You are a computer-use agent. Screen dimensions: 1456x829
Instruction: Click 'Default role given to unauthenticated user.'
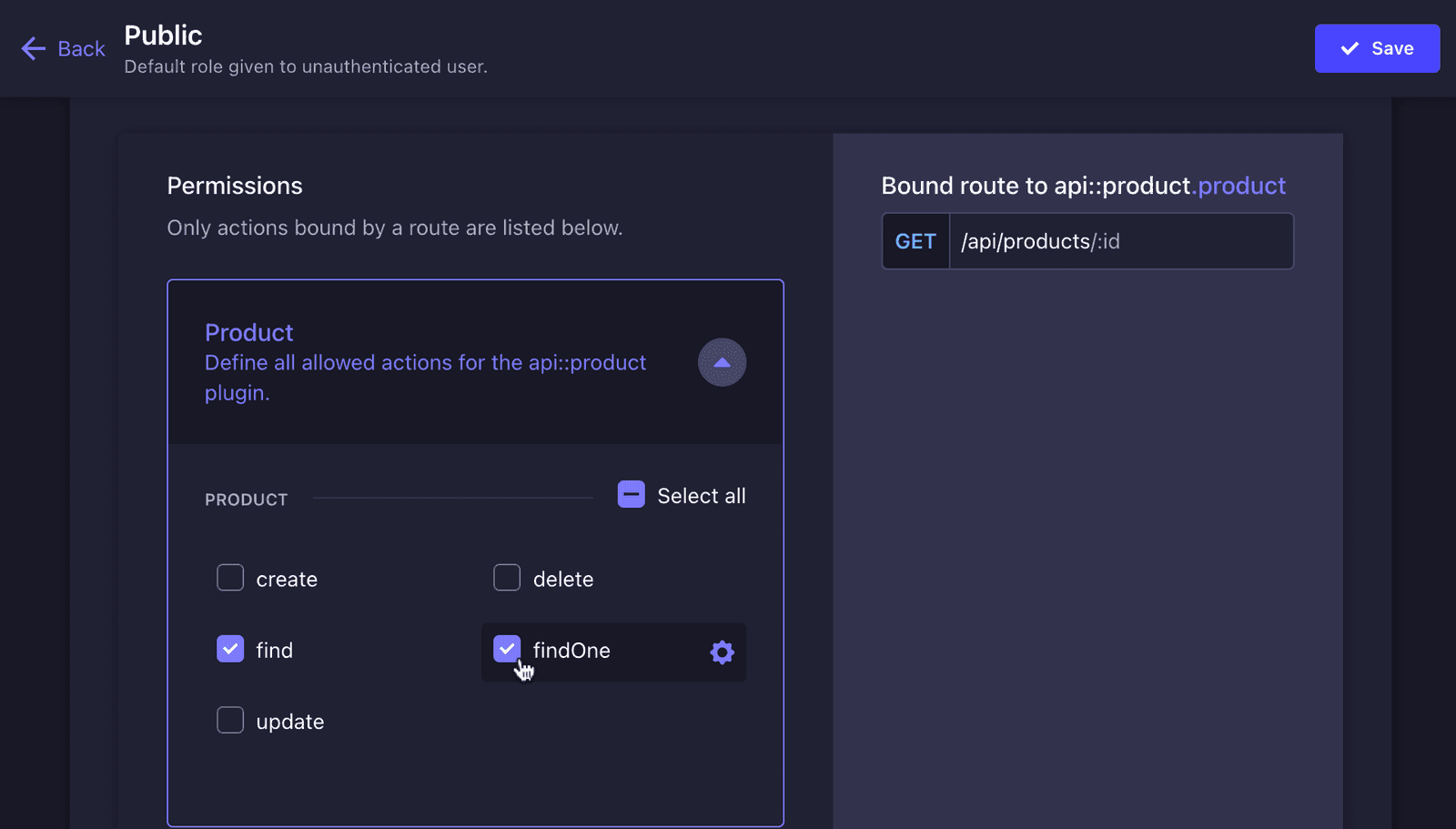[x=306, y=66]
